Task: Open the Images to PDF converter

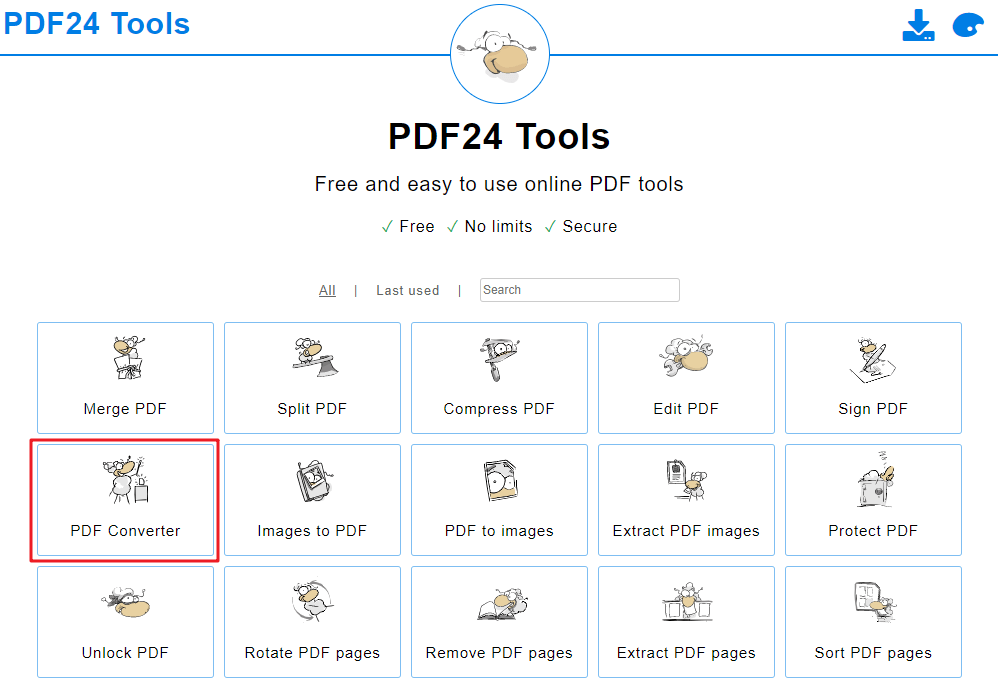Action: click(312, 500)
